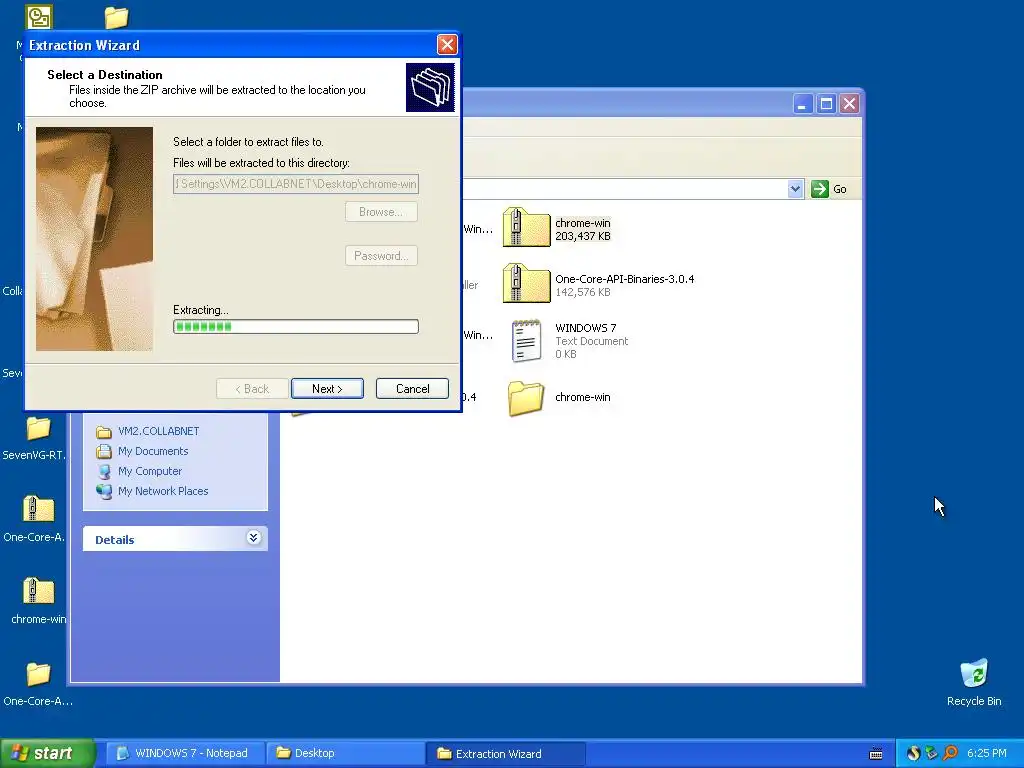Cancel the extraction in the wizard

[412, 389]
